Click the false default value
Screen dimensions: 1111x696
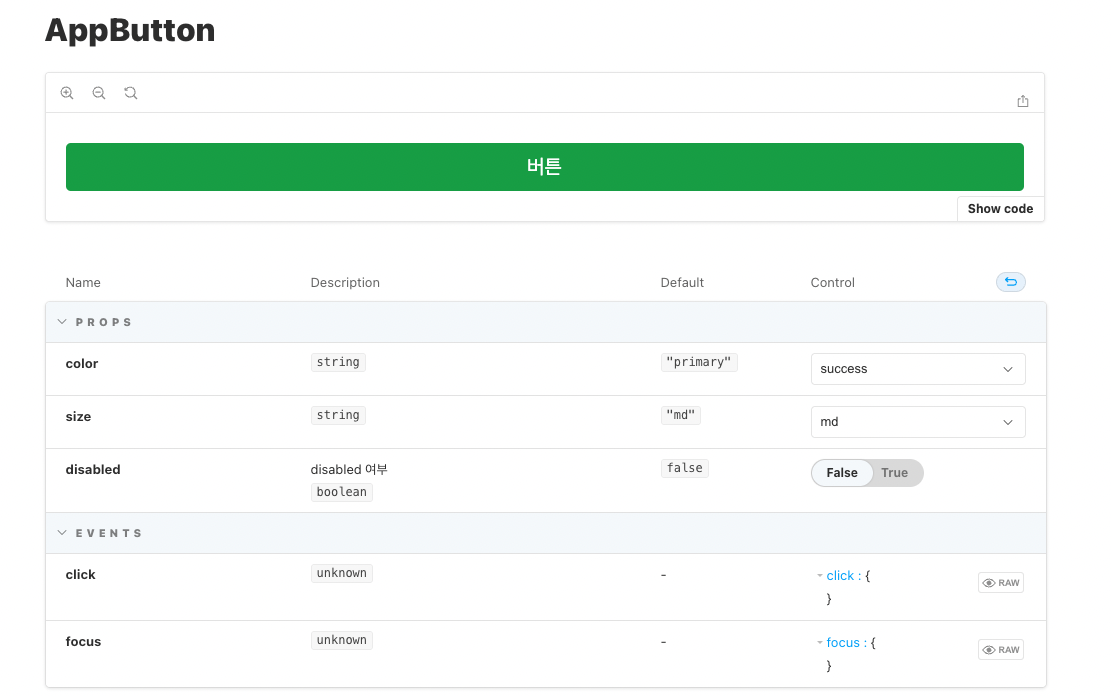(684, 468)
